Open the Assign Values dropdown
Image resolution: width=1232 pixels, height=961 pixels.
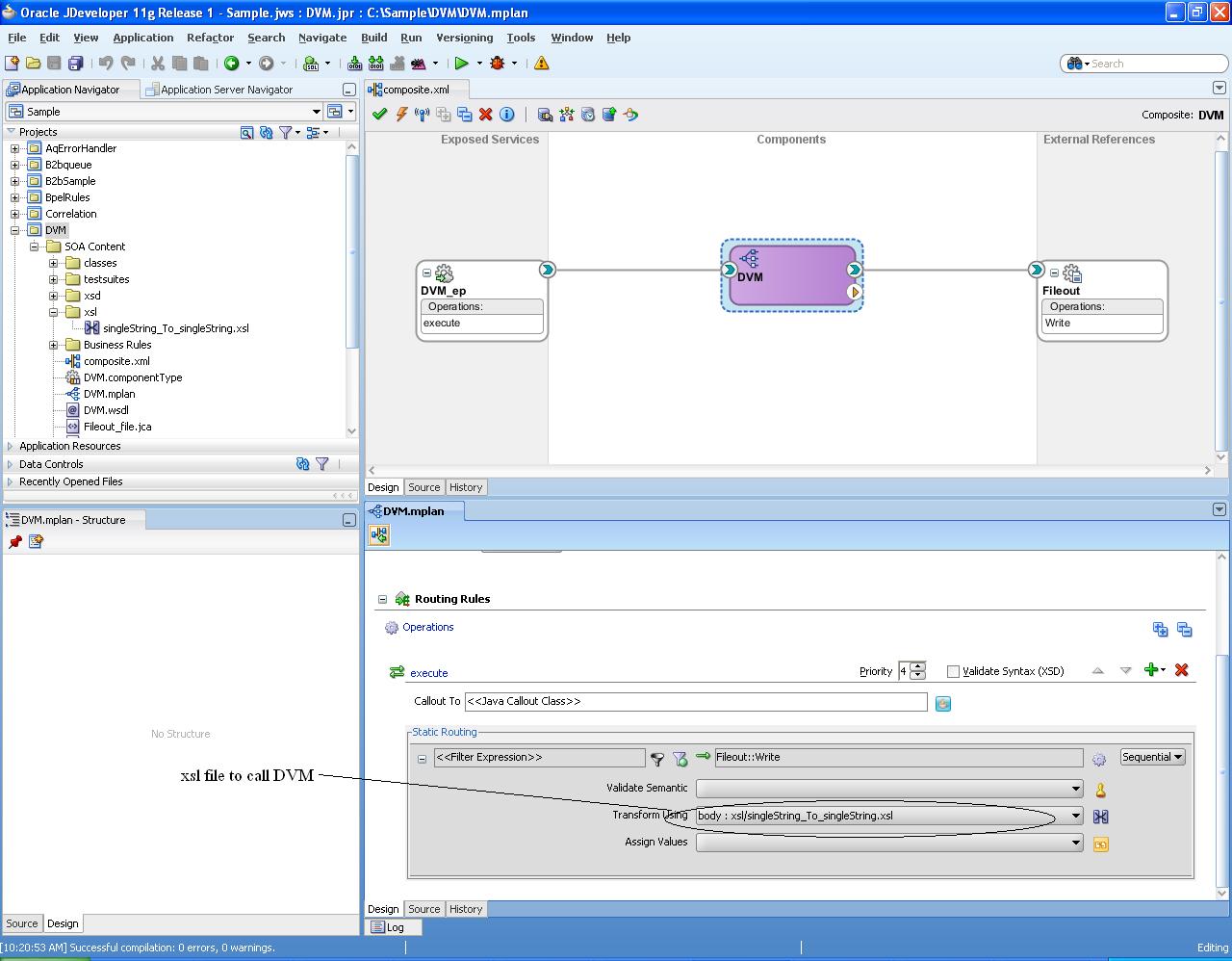pyautogui.click(x=1075, y=842)
